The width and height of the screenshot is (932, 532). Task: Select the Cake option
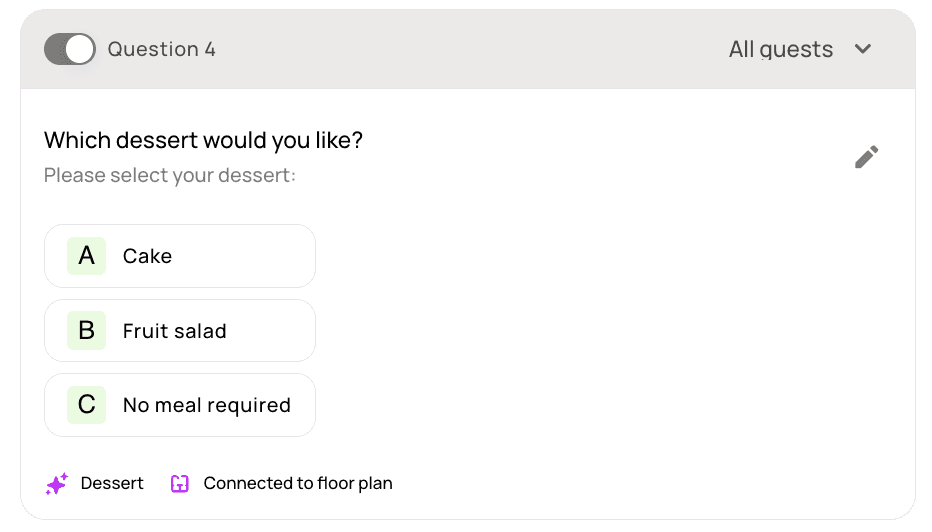click(180, 256)
